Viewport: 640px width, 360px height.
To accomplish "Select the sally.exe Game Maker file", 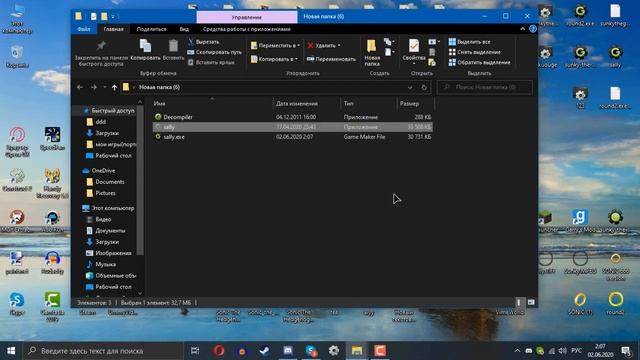I will click(x=292, y=137).
